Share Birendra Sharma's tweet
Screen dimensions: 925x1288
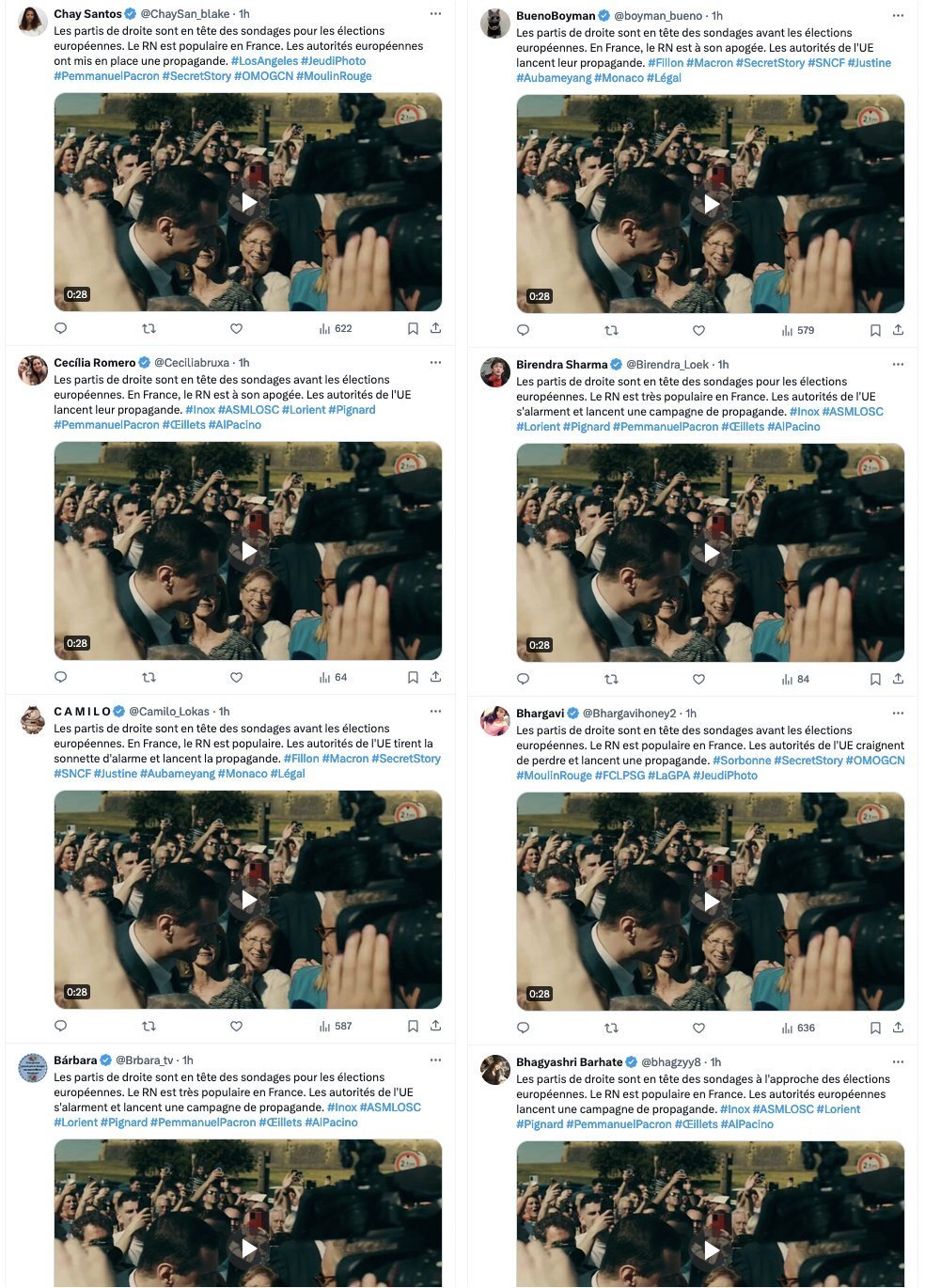tap(899, 679)
